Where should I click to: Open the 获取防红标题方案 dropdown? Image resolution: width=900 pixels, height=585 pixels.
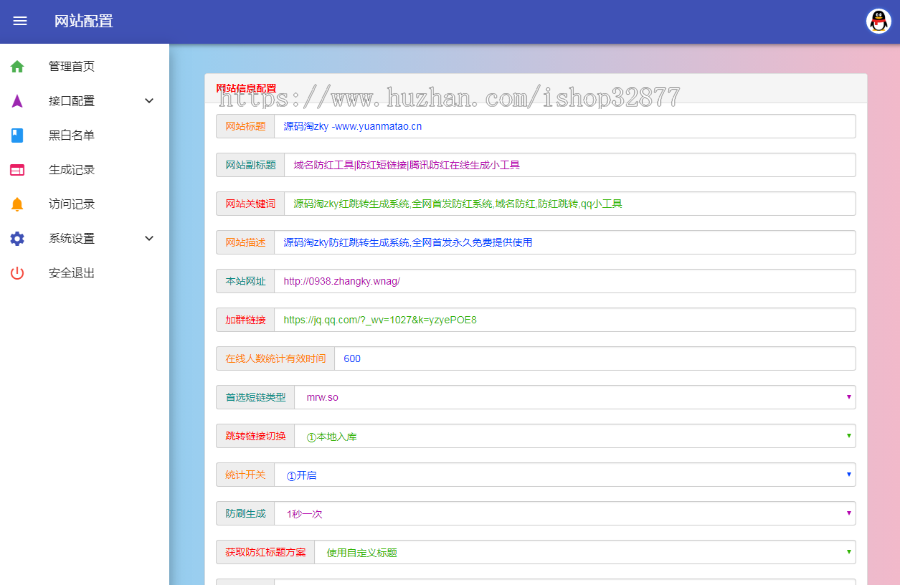click(x=585, y=552)
